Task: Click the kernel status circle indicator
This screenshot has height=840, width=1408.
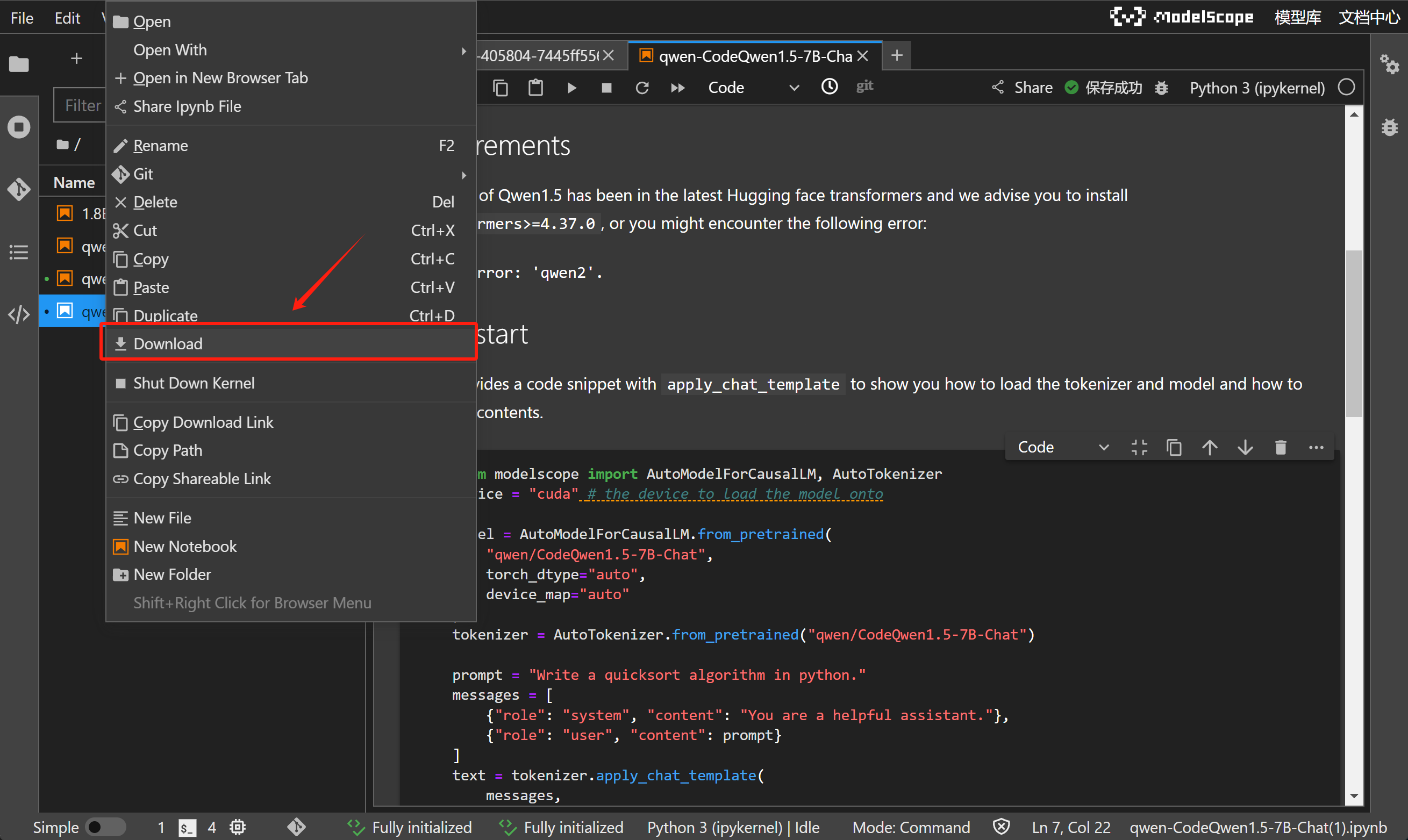Action: [1346, 88]
